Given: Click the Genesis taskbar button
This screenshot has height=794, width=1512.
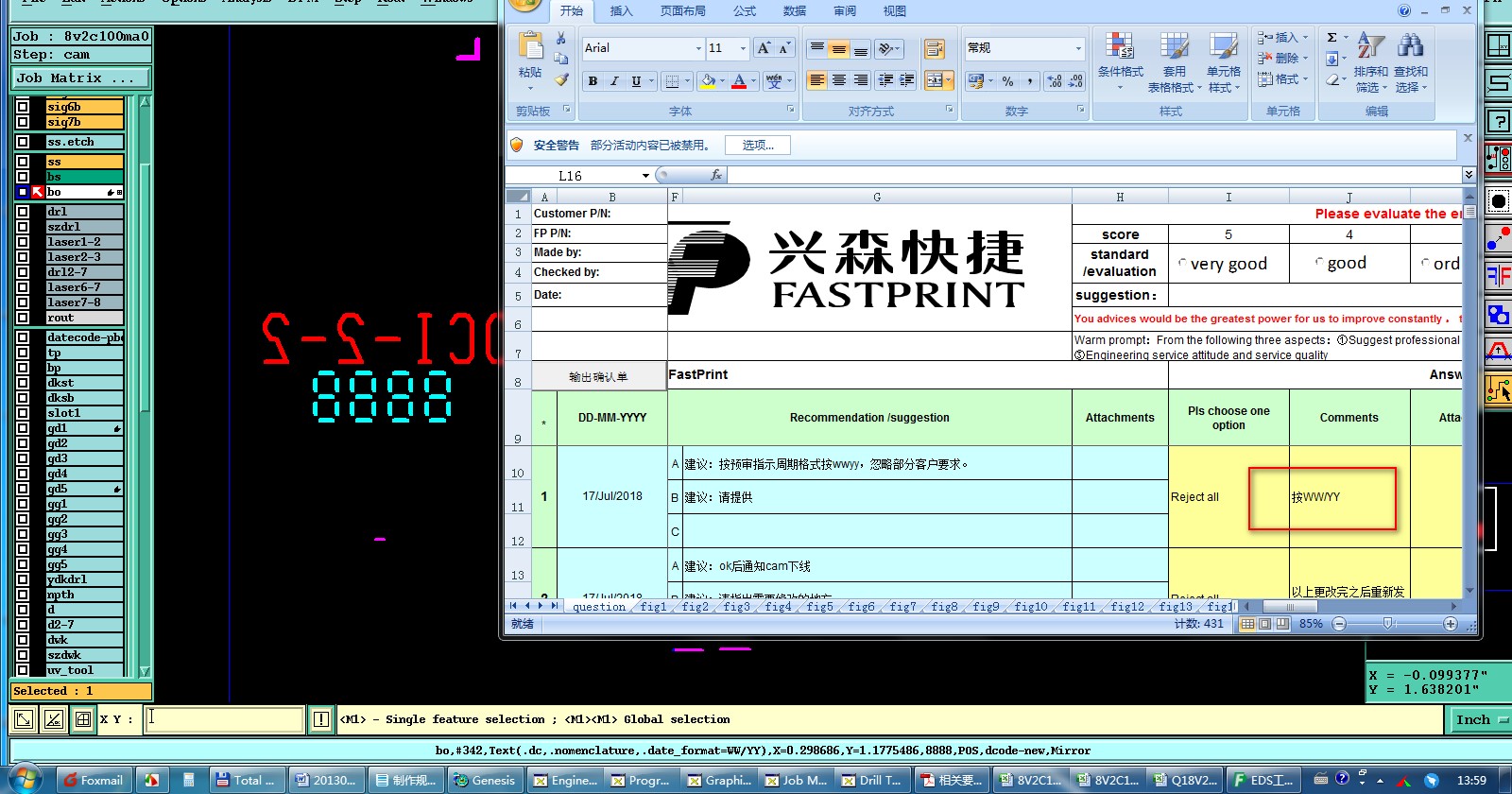Looking at the screenshot, I should coord(484,780).
